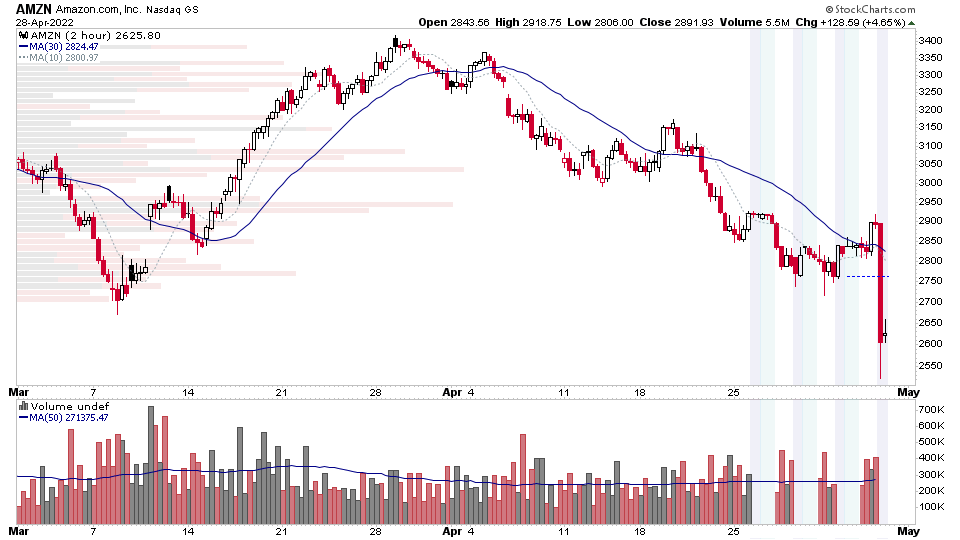Viewport: 960px width, 540px height.
Task: Click the candlestick icon beside AMZN (2 hour)
Action: [x=23, y=36]
